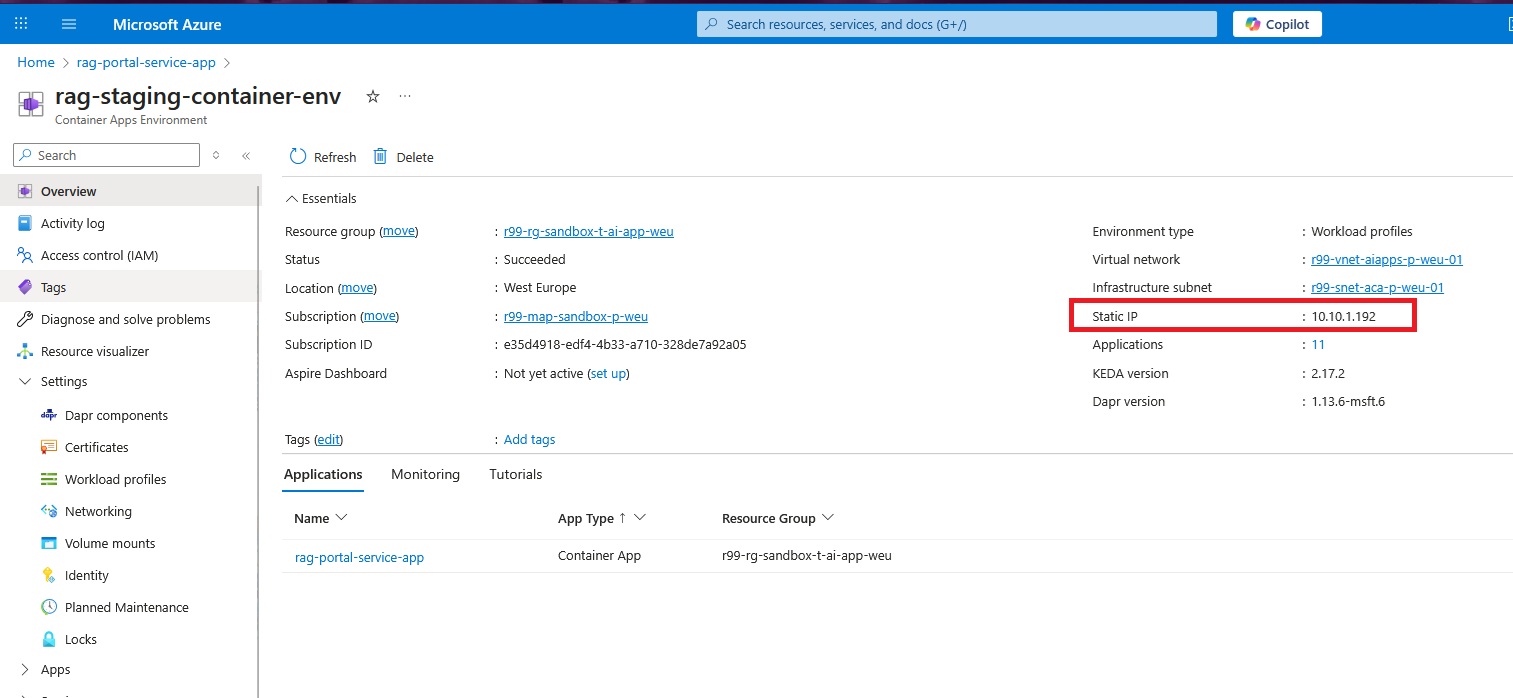Switch to the Monitoring tab
The image size is (1513, 698).
[x=425, y=474]
